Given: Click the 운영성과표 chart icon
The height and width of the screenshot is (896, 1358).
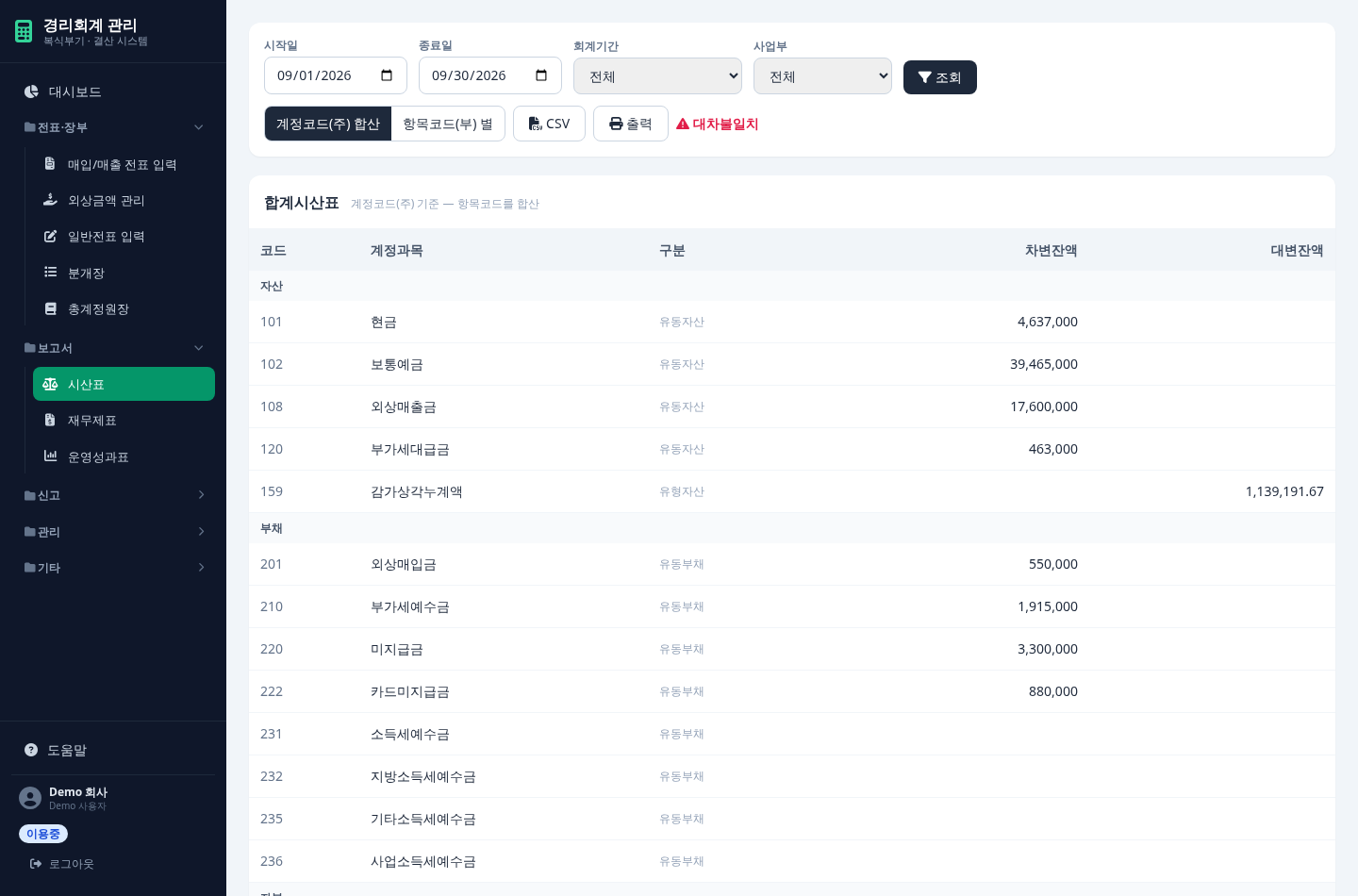Looking at the screenshot, I should click(x=50, y=456).
